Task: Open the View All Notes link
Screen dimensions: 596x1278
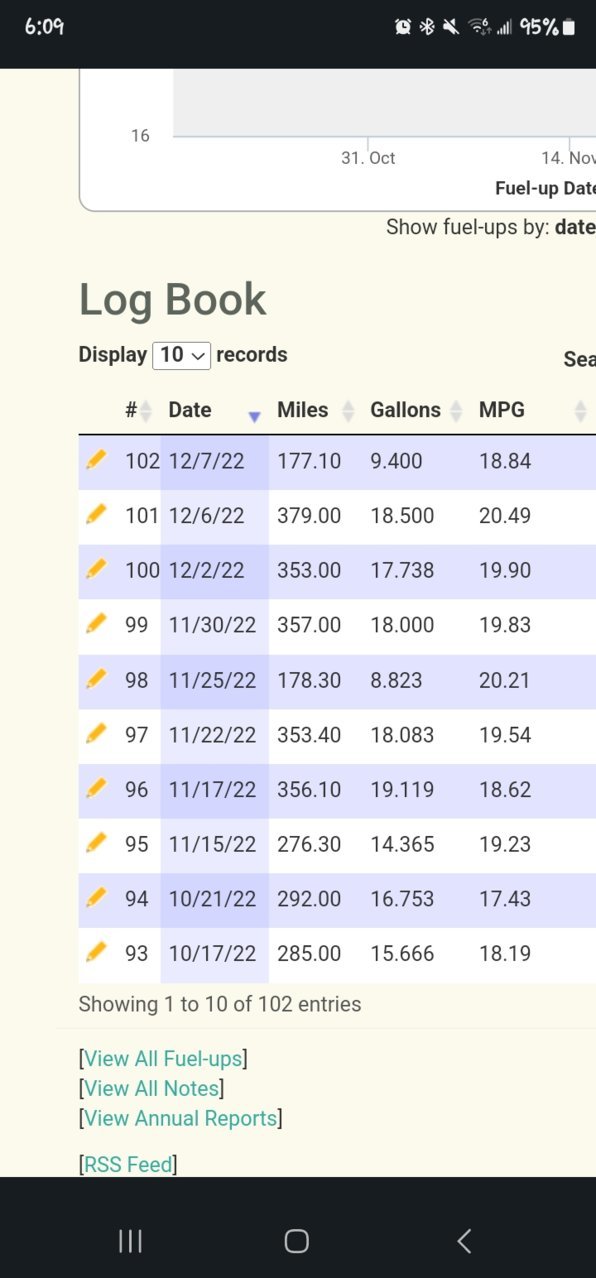Action: [151, 1088]
